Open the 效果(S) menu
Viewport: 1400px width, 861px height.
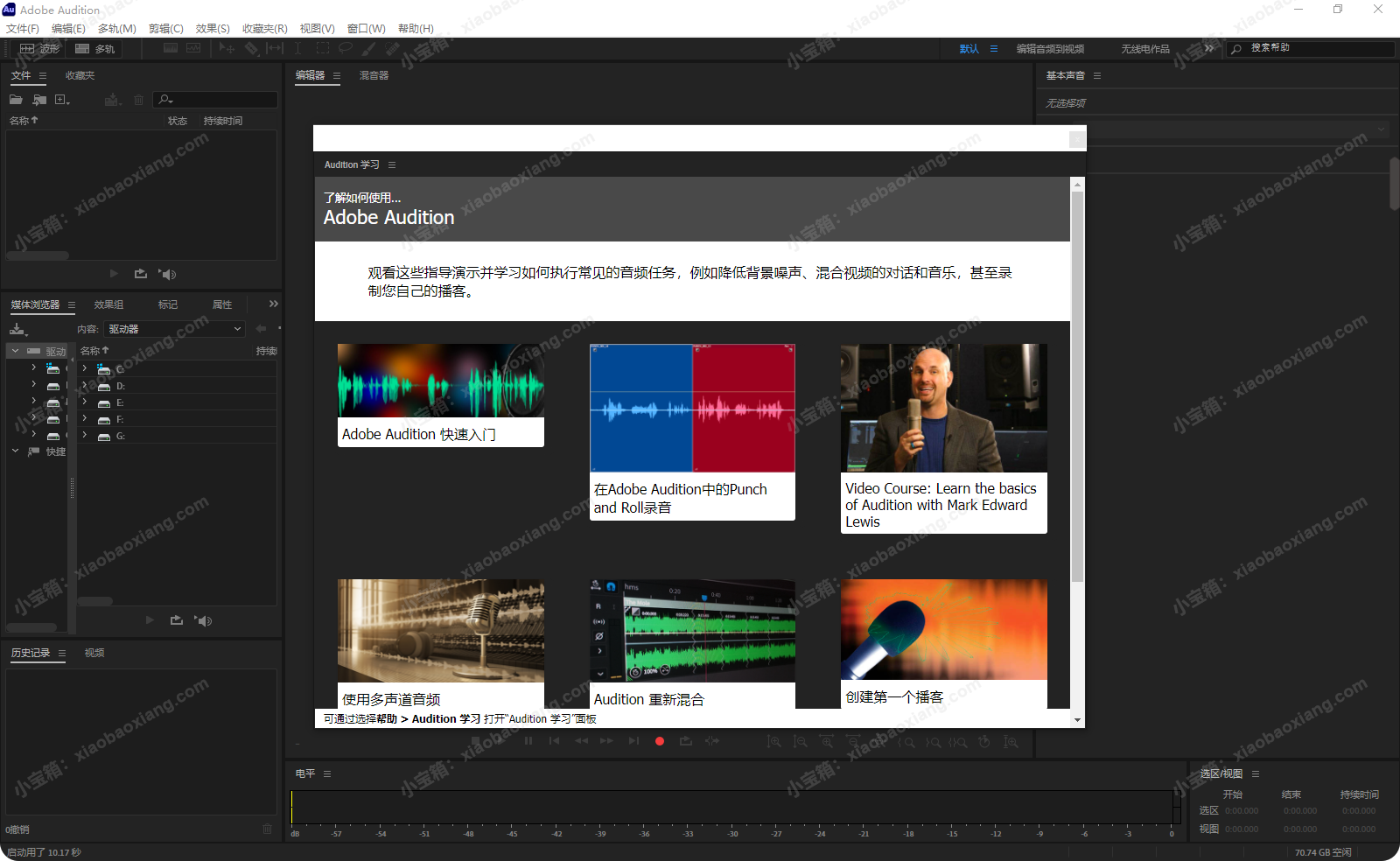(213, 29)
